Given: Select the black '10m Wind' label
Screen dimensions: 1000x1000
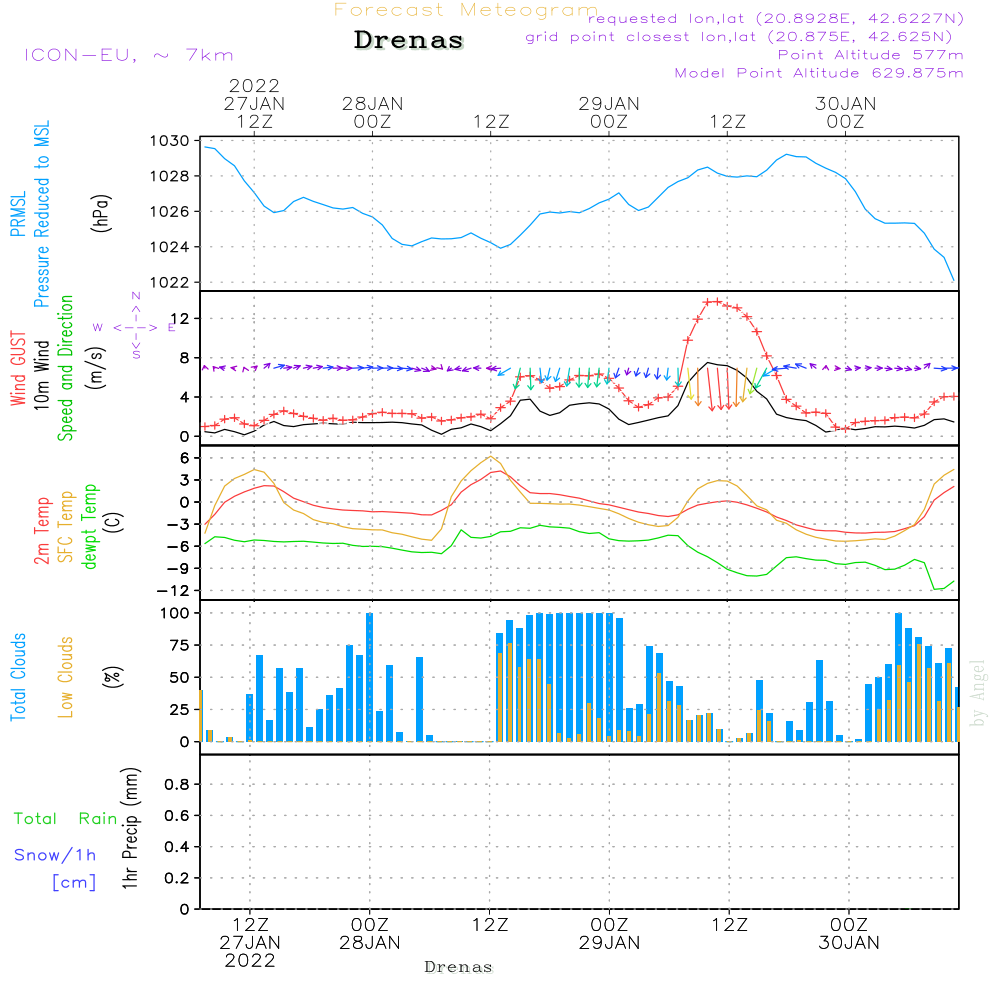Looking at the screenshot, I should click(41, 374).
